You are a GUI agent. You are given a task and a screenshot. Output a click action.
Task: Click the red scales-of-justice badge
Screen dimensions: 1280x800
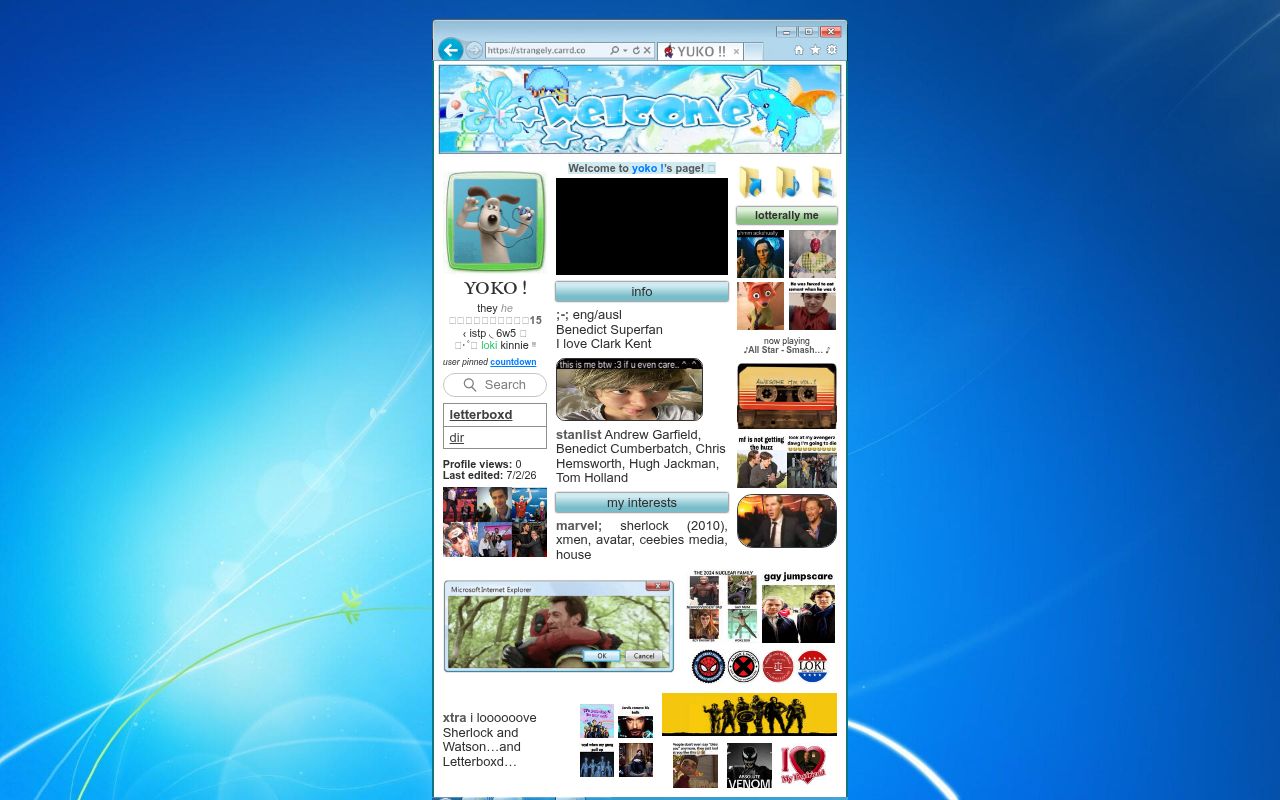pos(778,666)
